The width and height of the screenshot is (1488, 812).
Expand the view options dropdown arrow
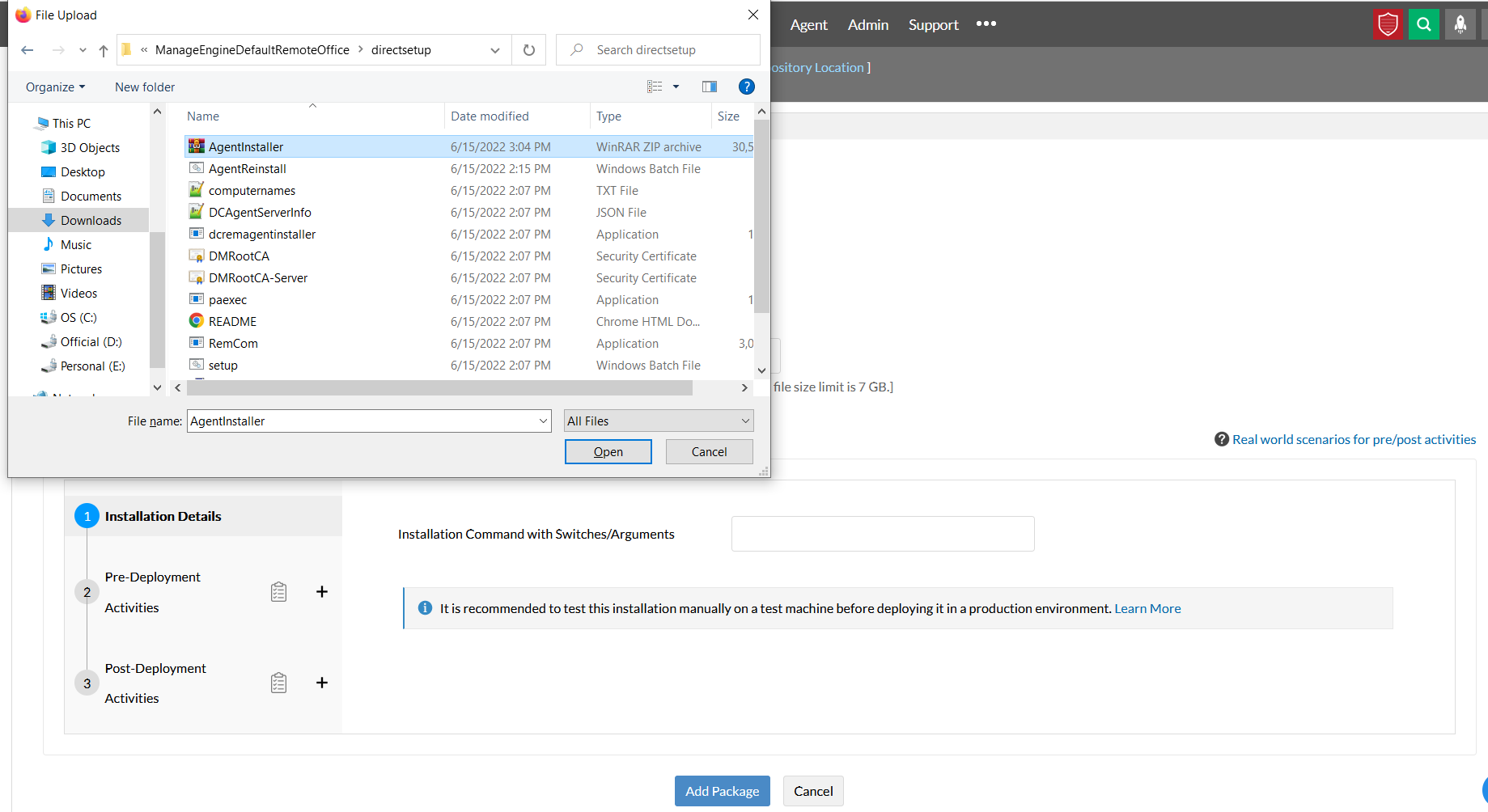pos(676,87)
